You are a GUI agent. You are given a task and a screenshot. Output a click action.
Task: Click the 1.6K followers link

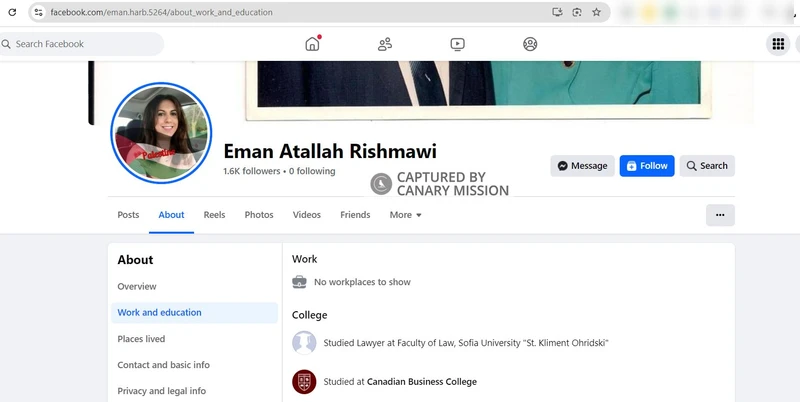[x=252, y=171]
